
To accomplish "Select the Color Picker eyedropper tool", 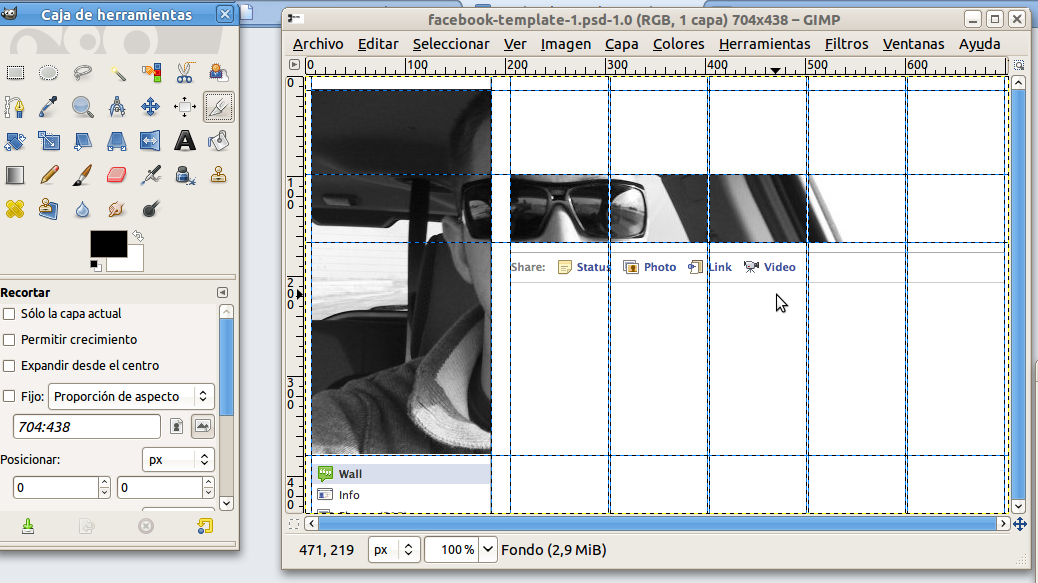I will coord(49,107).
